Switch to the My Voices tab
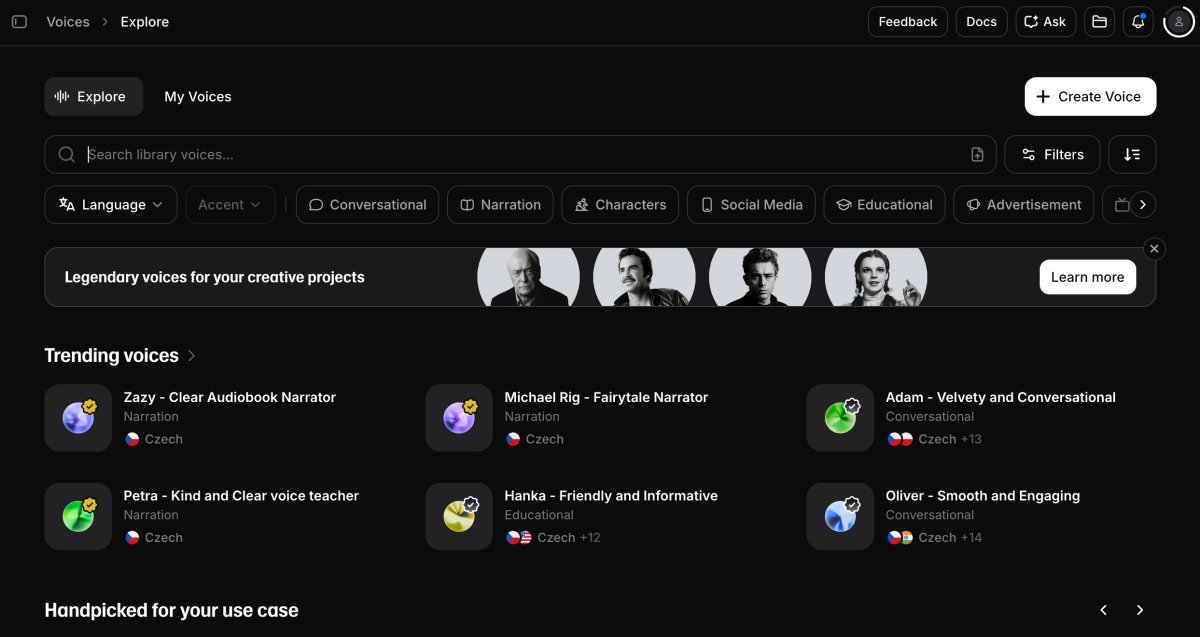This screenshot has height=637, width=1200. coord(197,96)
